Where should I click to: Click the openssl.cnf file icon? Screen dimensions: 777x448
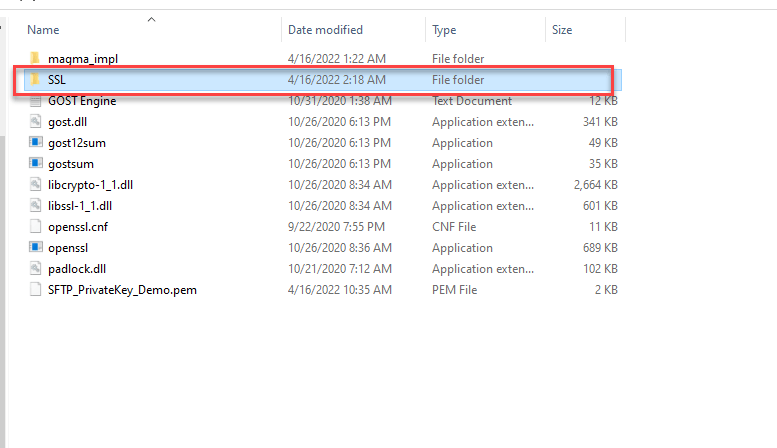click(35, 227)
